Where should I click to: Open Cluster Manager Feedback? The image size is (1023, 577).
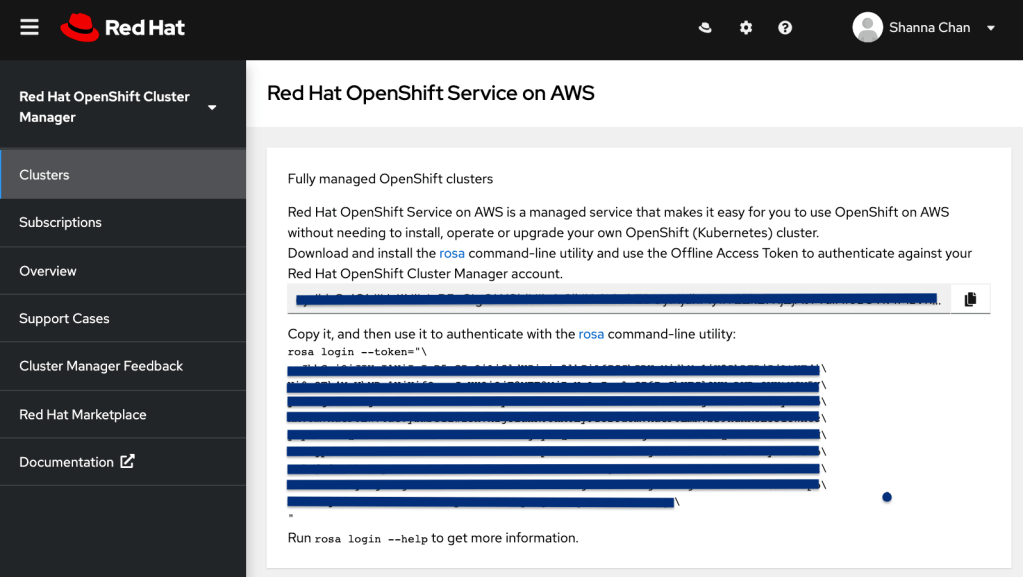101,366
